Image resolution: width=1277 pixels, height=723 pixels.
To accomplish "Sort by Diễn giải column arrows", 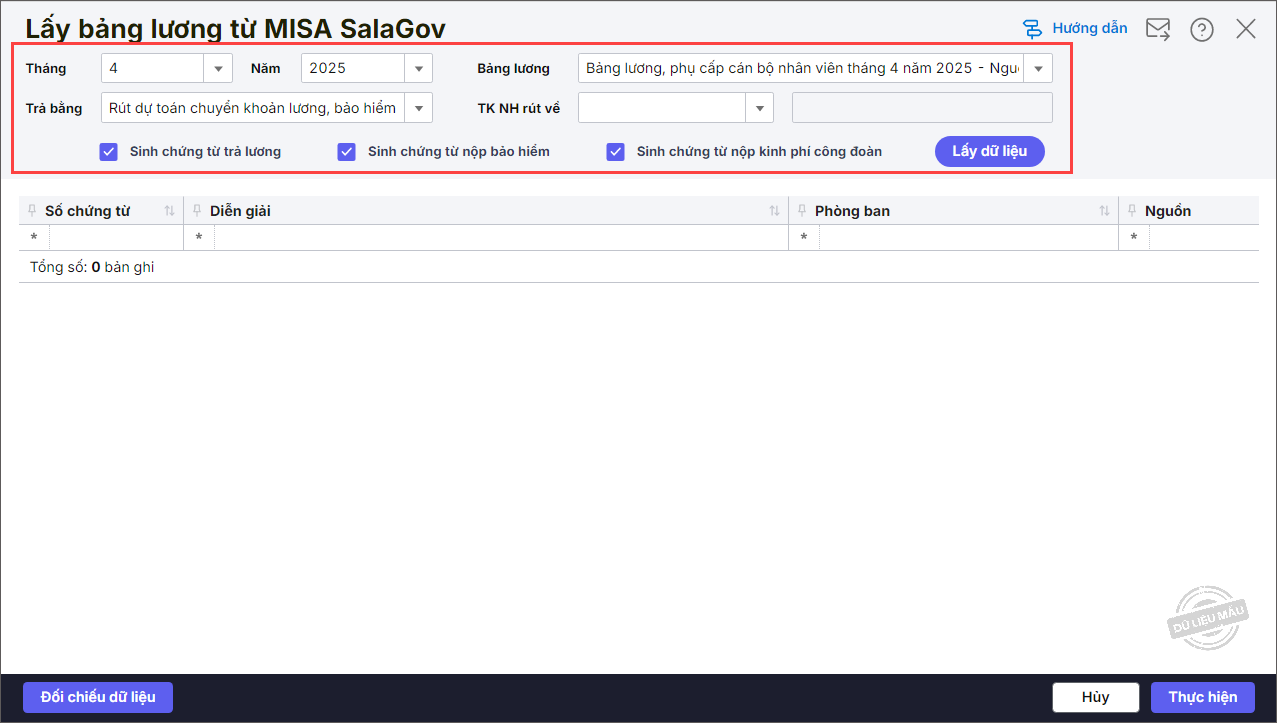I will (x=774, y=211).
